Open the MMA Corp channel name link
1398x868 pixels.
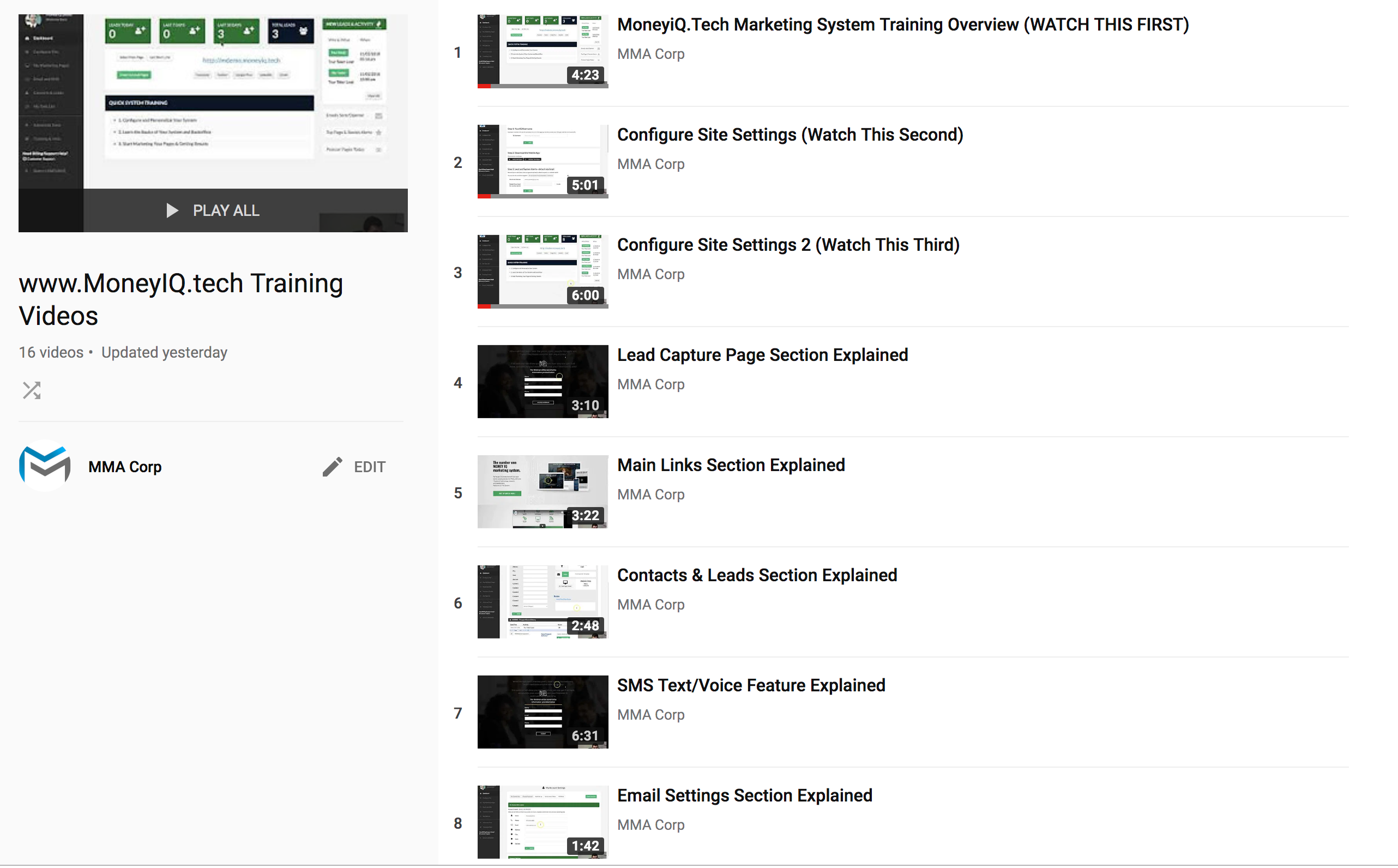point(124,467)
